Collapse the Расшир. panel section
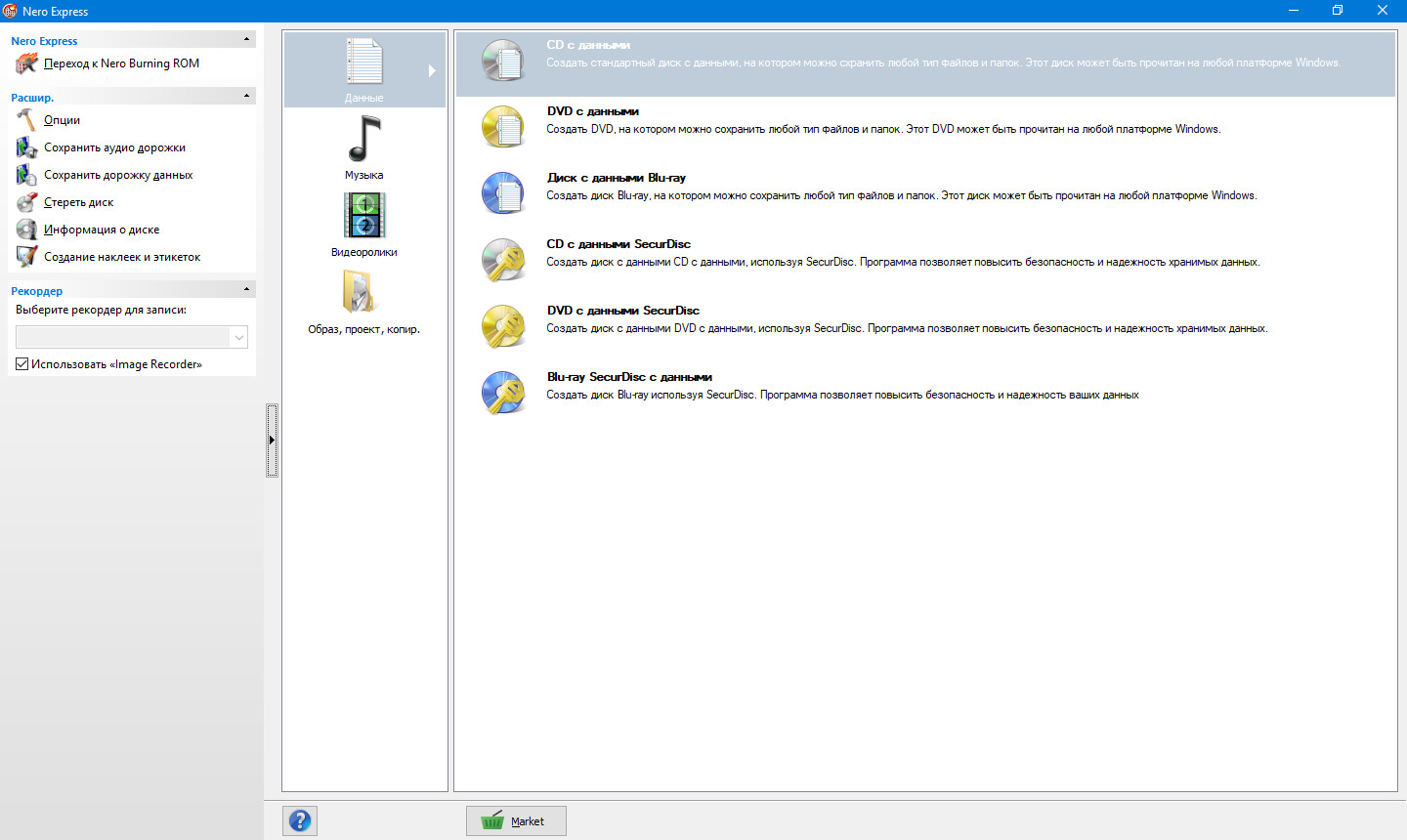The height and width of the screenshot is (840, 1407). pos(246,96)
